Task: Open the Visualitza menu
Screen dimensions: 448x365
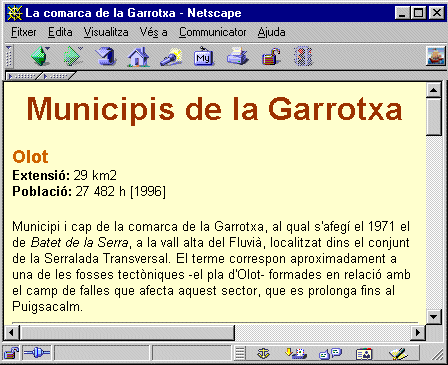Action: pyautogui.click(x=106, y=32)
